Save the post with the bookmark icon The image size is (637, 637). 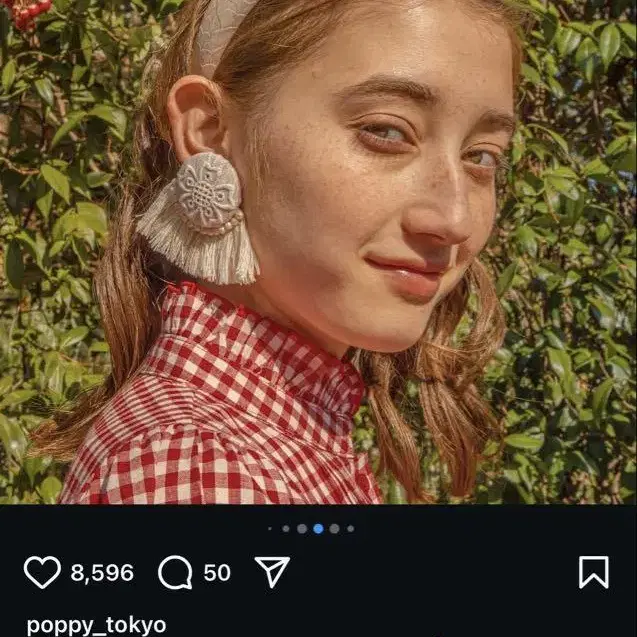point(594,572)
